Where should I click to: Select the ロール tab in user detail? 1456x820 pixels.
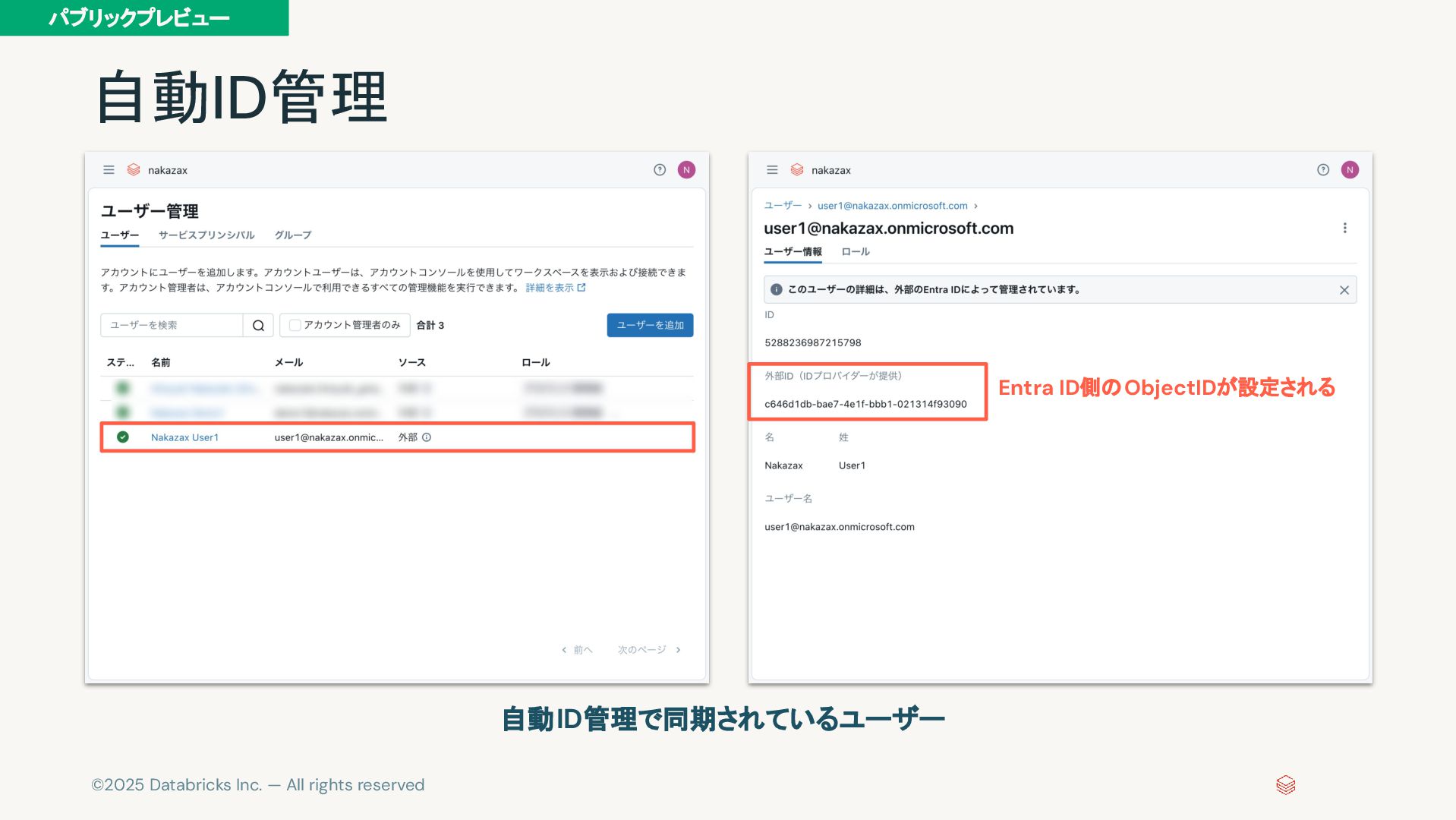[856, 252]
